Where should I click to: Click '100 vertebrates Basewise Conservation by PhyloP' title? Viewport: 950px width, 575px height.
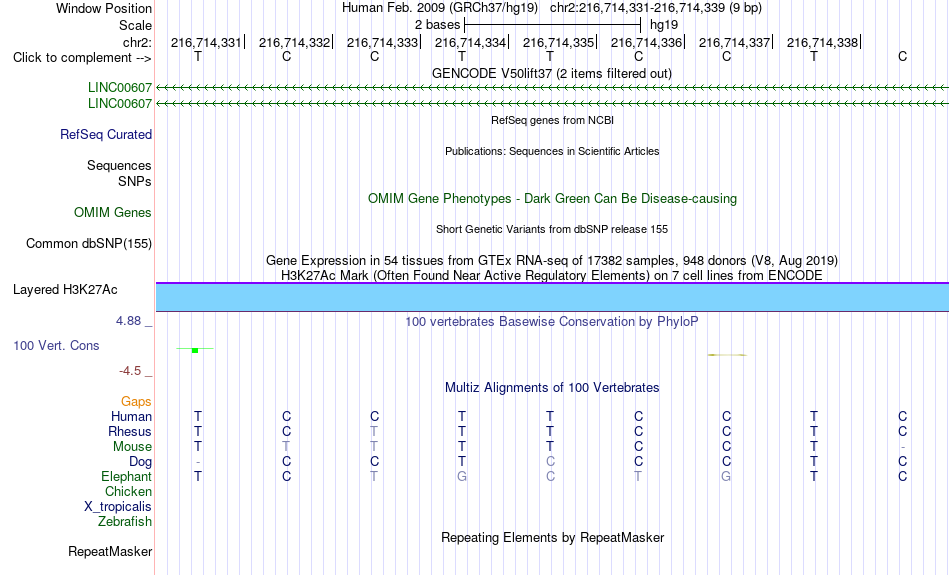pyautogui.click(x=552, y=321)
